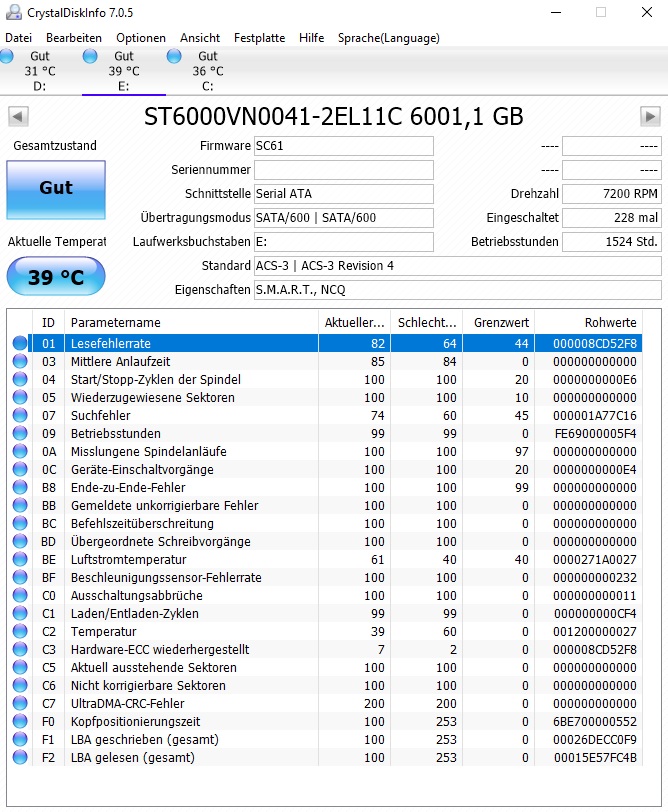Click status icon of Lesefehlerrate row
This screenshot has width=668, height=812.
(20, 343)
